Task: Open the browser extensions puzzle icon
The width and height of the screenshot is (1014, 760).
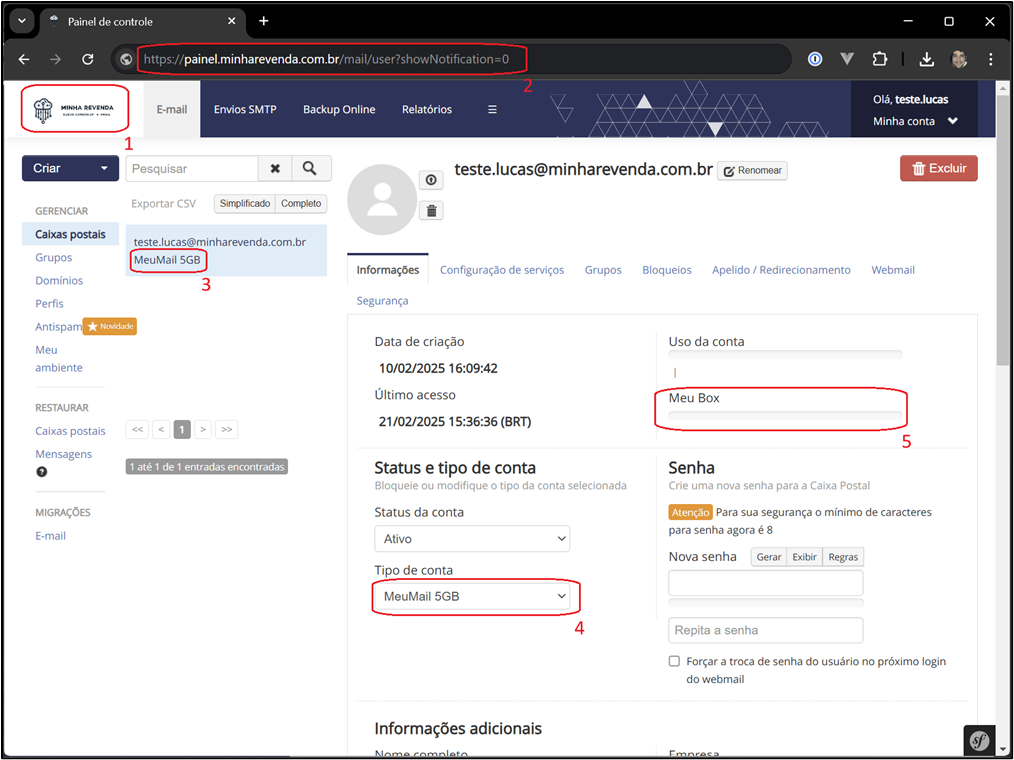Action: point(880,59)
